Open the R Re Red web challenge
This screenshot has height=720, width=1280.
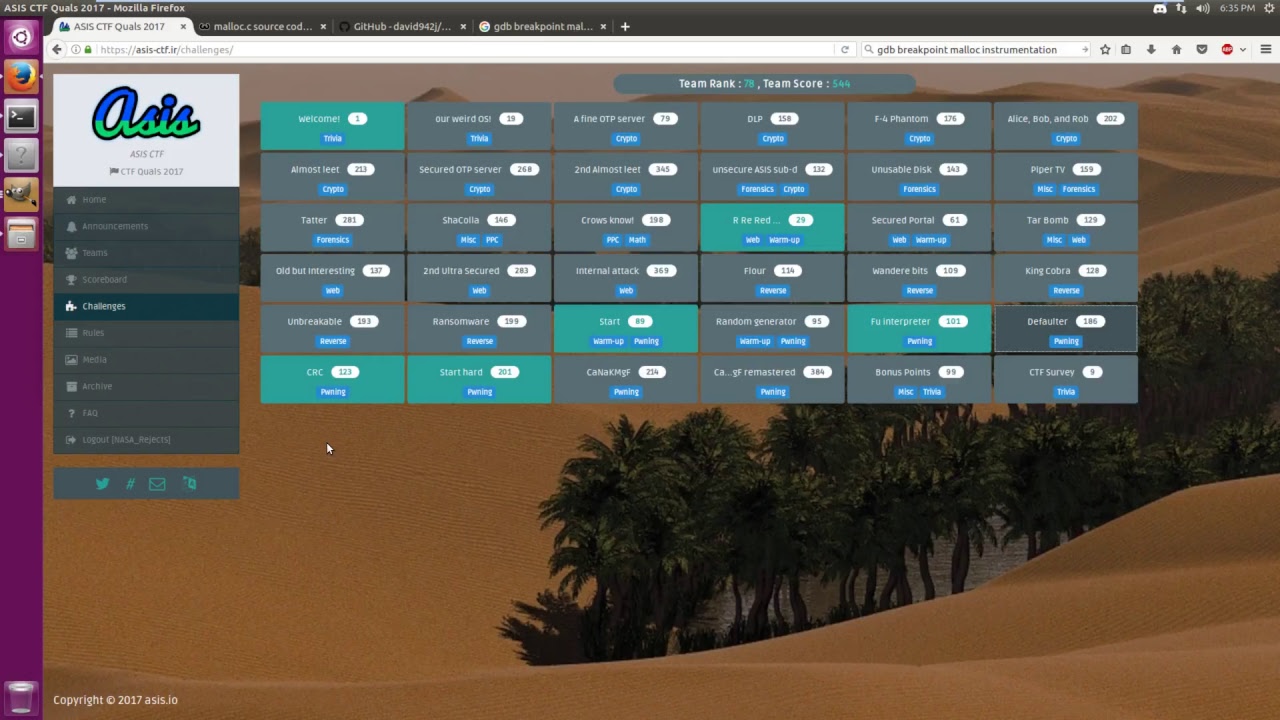(x=772, y=228)
